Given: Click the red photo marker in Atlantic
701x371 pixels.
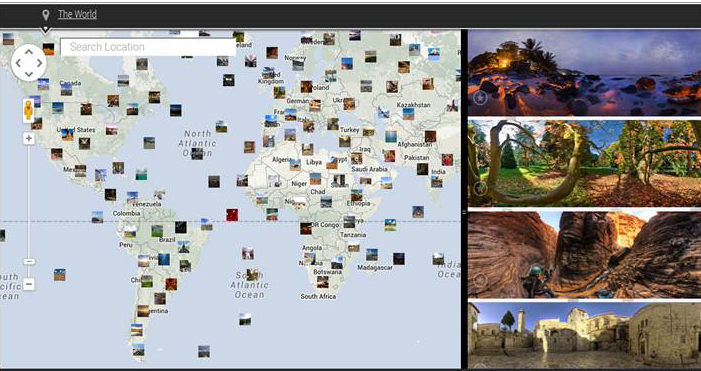Looking at the screenshot, I should [232, 215].
